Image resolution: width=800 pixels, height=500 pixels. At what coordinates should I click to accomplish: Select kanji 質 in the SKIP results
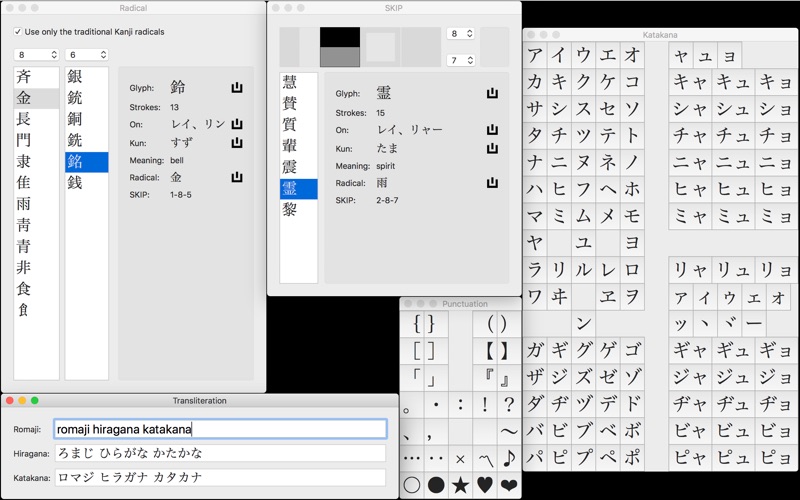point(298,125)
